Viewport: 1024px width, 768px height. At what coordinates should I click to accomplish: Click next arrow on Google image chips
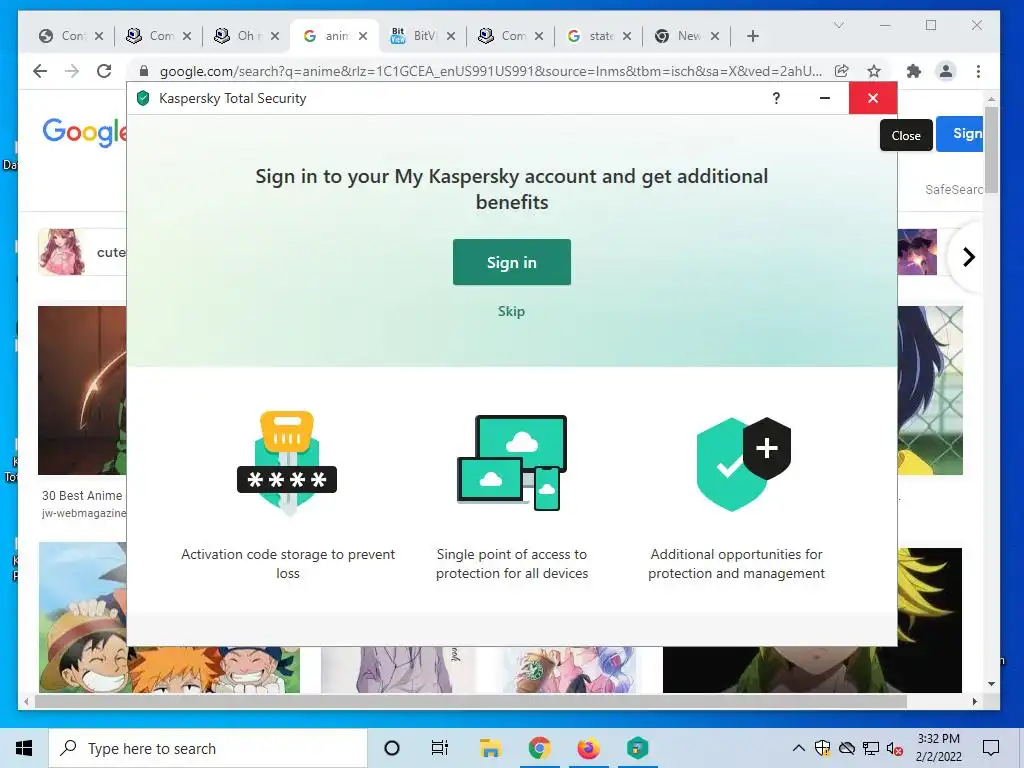[968, 257]
